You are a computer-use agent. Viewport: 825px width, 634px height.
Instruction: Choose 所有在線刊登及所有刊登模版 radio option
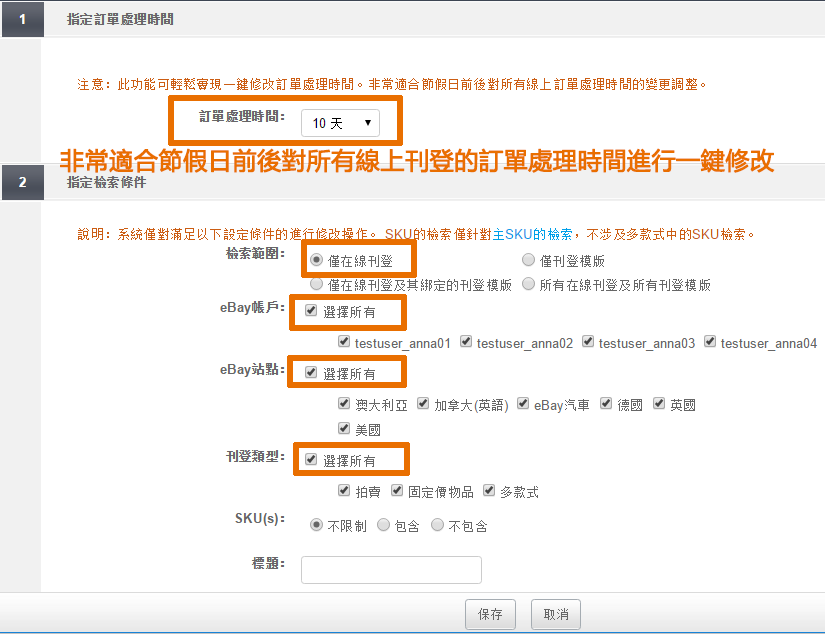528,284
